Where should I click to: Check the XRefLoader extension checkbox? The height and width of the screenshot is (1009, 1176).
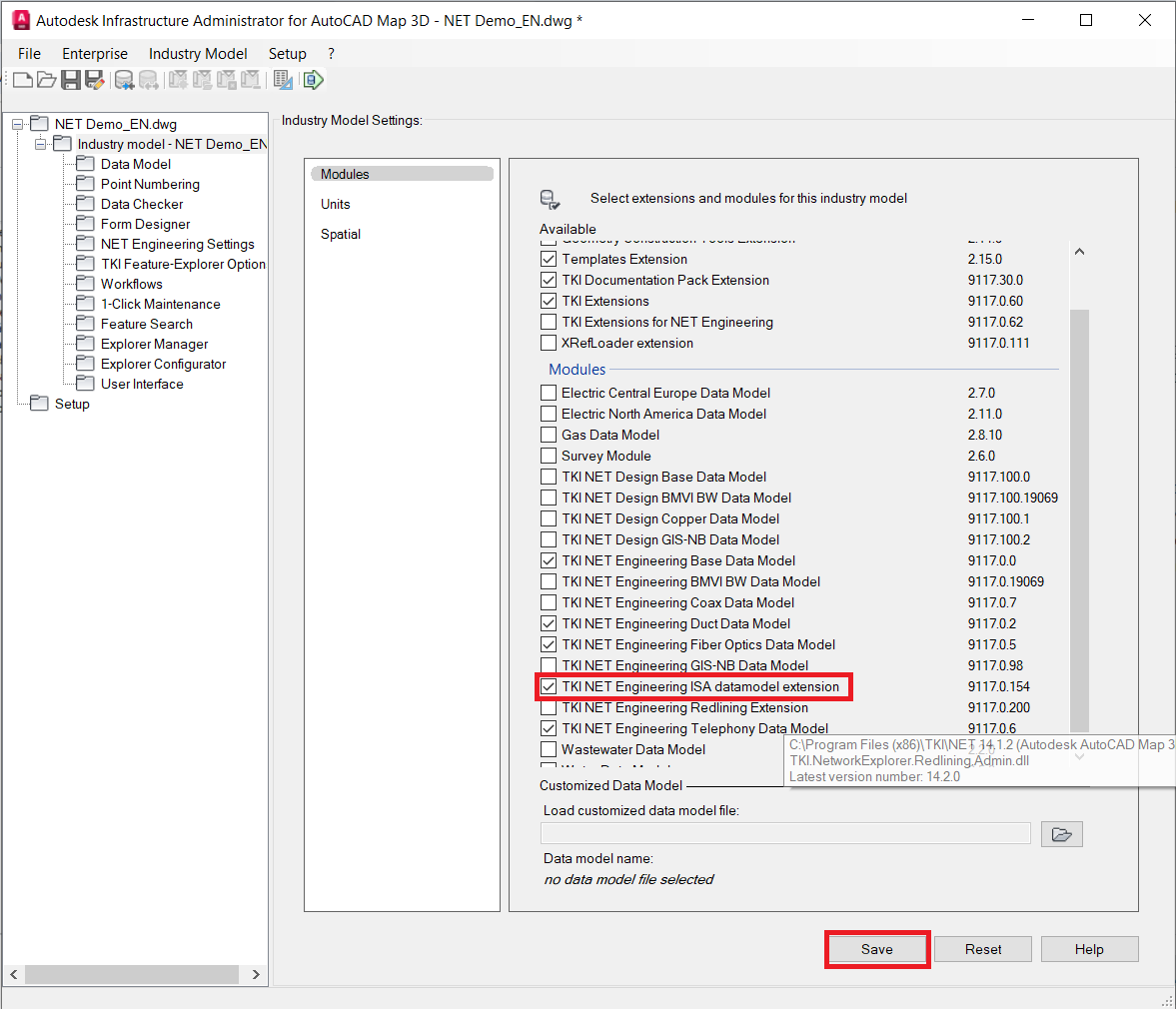549,344
